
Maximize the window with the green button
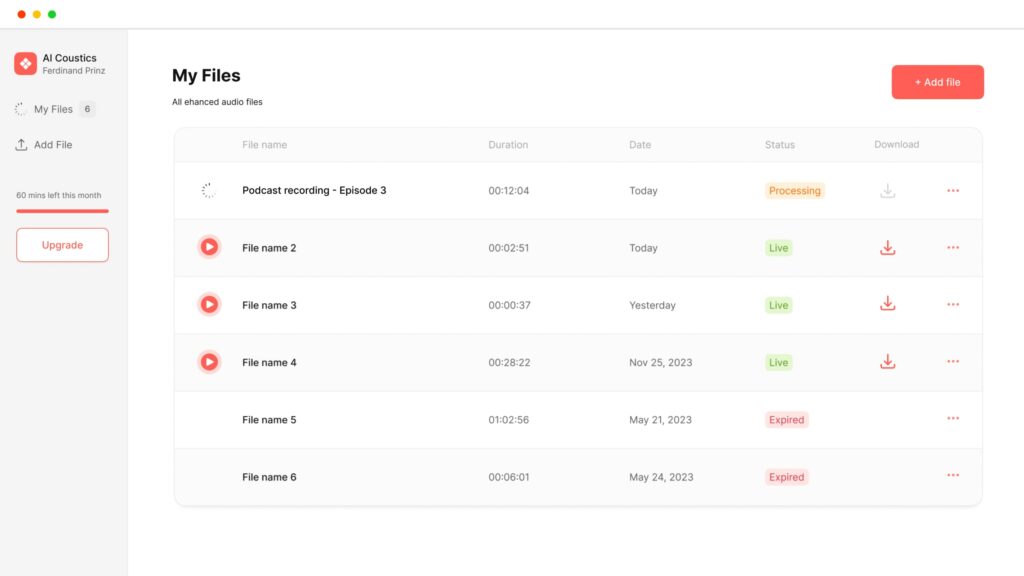point(52,14)
